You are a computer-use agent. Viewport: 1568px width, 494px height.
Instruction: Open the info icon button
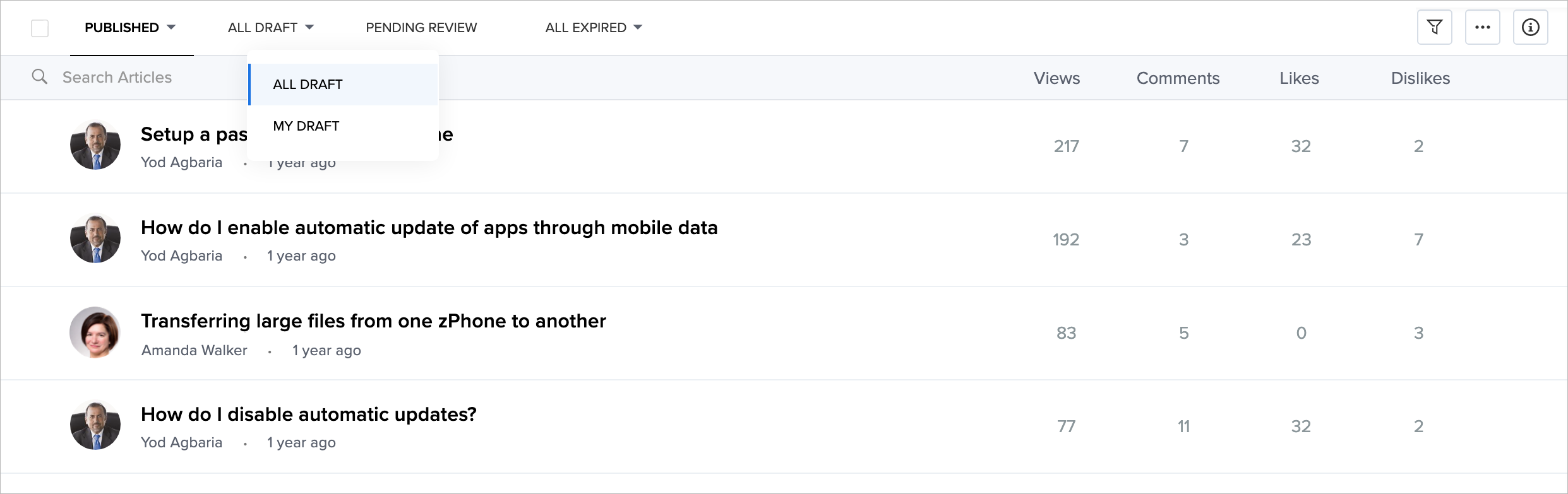coord(1530,27)
